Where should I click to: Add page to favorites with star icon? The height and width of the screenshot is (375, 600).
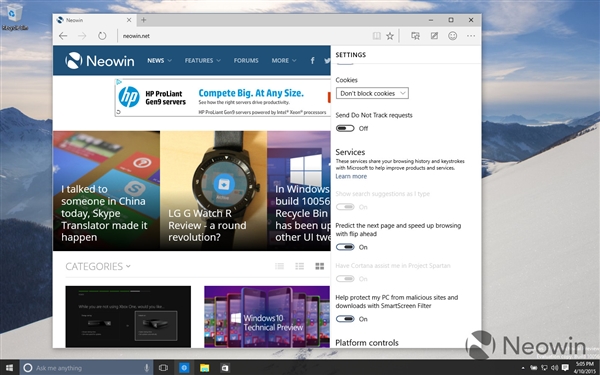coord(390,36)
